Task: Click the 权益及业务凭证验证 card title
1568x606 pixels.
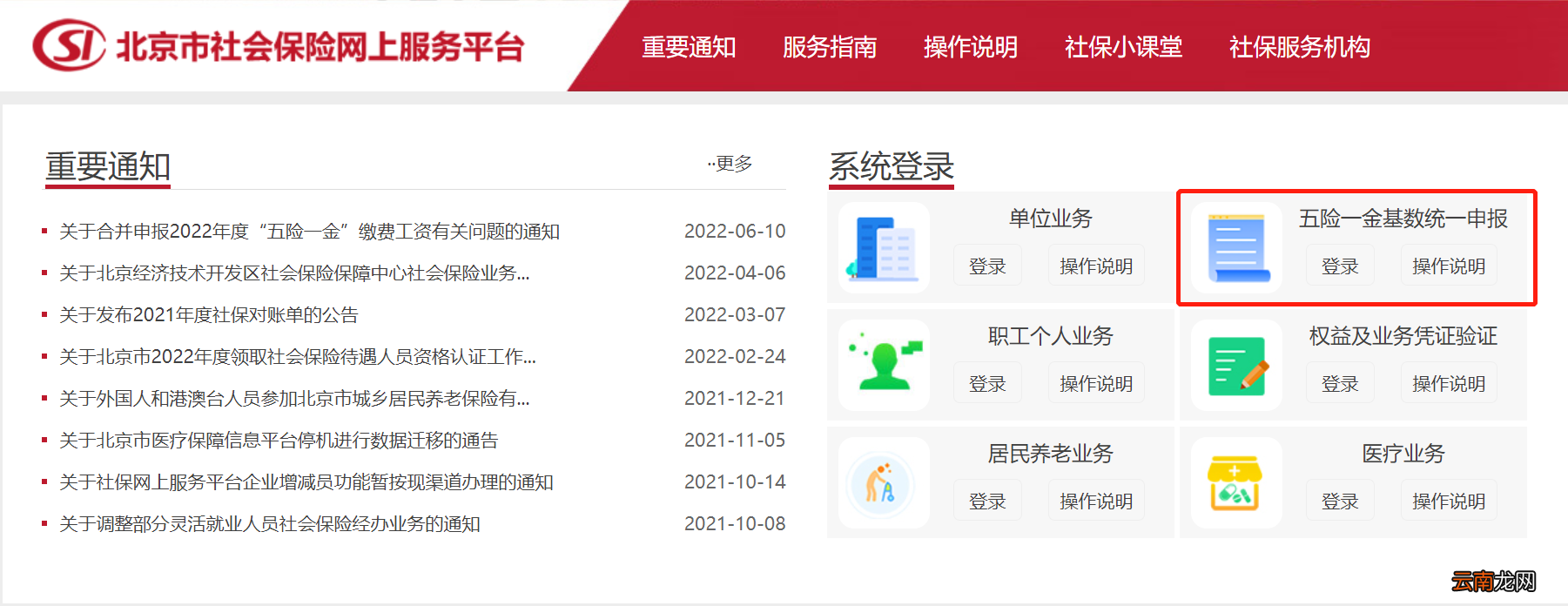Action: (1403, 336)
